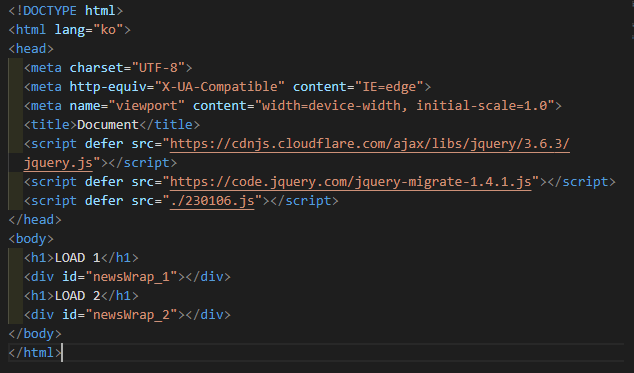The width and height of the screenshot is (634, 373).
Task: Follow the ./230106.js script path
Action: pos(212,201)
